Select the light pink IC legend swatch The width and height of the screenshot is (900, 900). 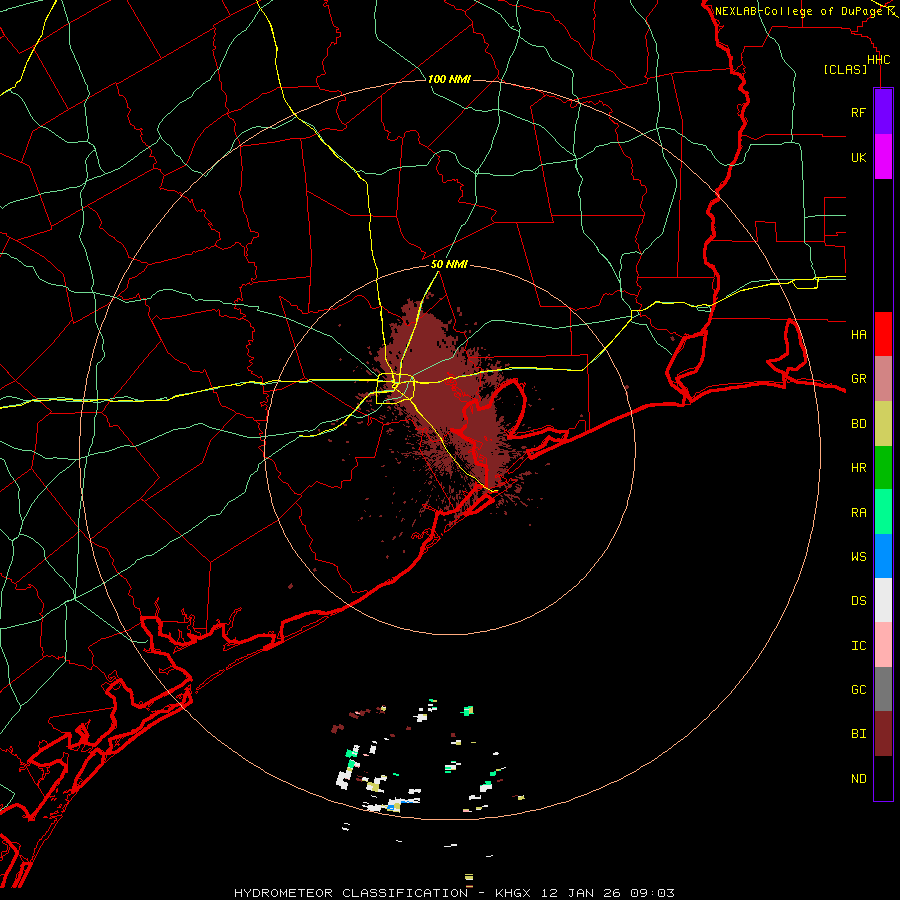(x=883, y=645)
